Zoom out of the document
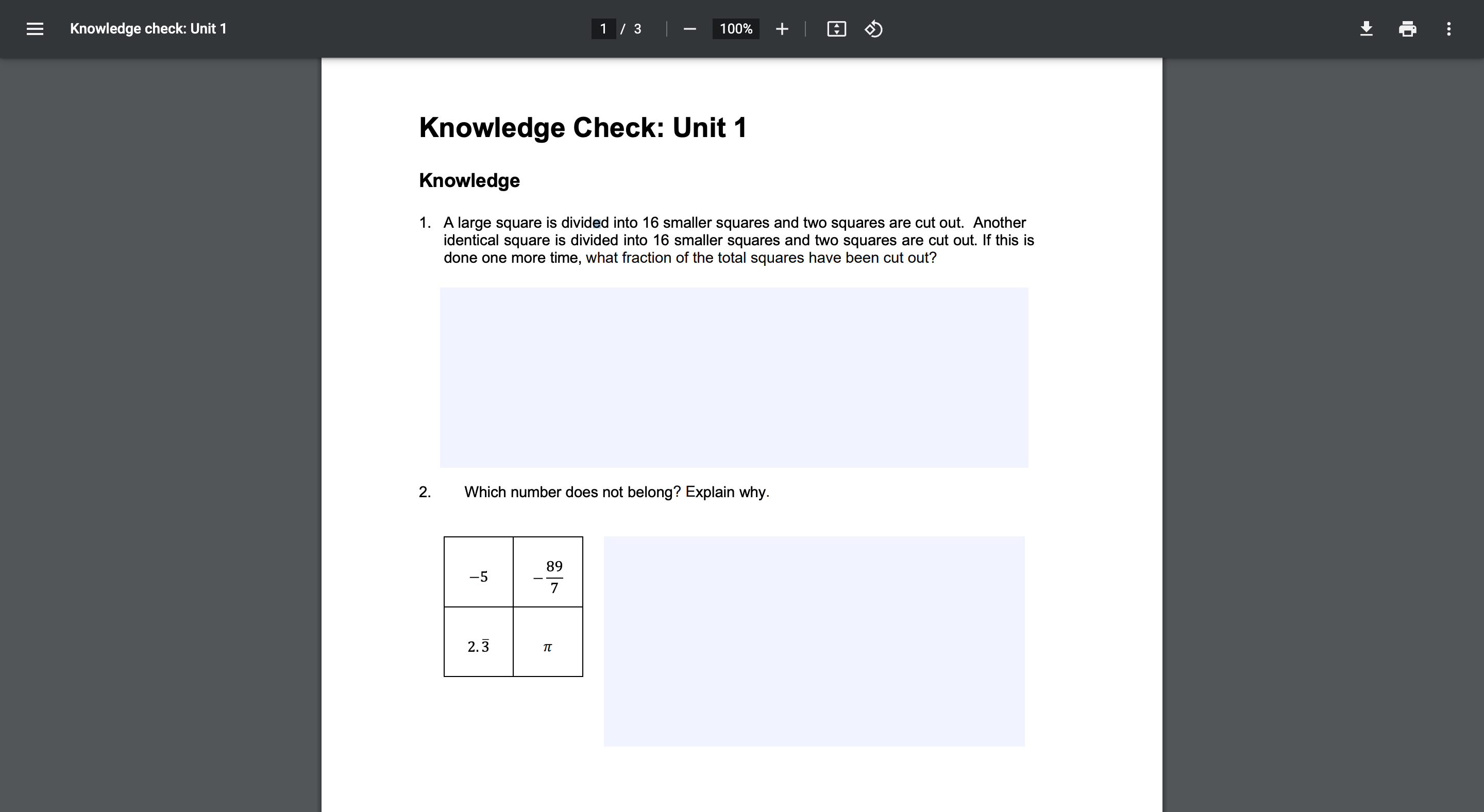Image resolution: width=1484 pixels, height=812 pixels. [x=689, y=29]
